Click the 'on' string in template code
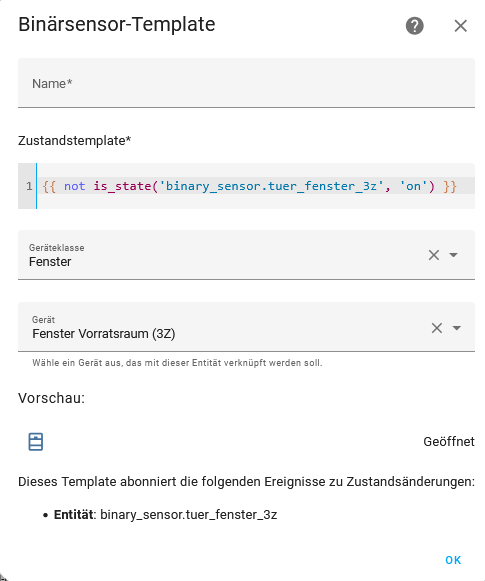Image resolution: width=485 pixels, height=581 pixels. coord(413,186)
